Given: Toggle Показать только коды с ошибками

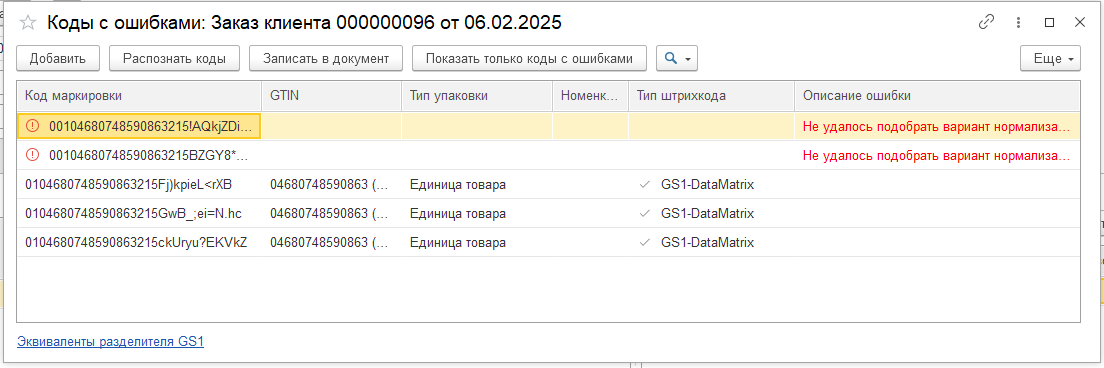Looking at the screenshot, I should [529, 59].
